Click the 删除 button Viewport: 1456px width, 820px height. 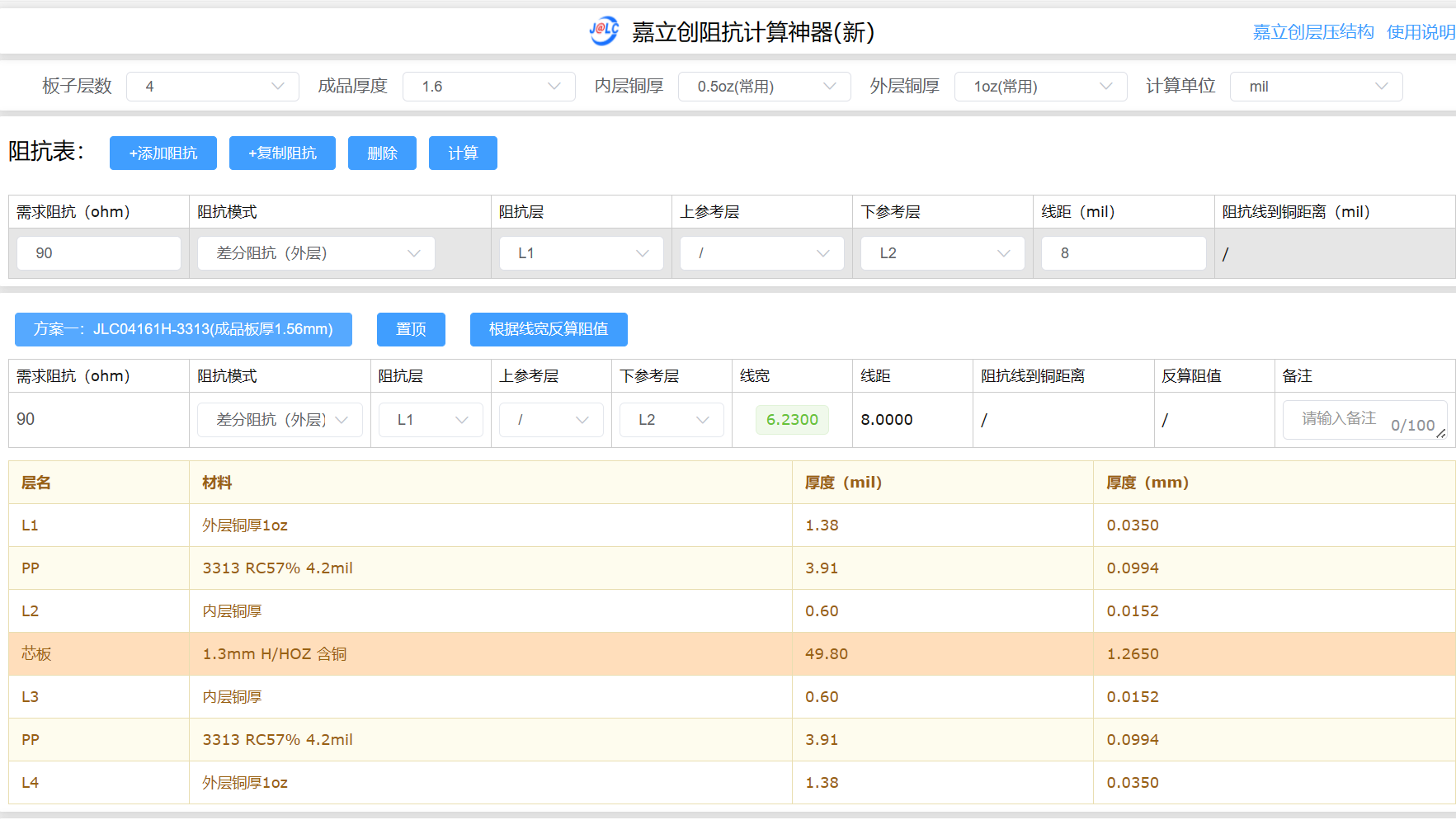[x=382, y=153]
